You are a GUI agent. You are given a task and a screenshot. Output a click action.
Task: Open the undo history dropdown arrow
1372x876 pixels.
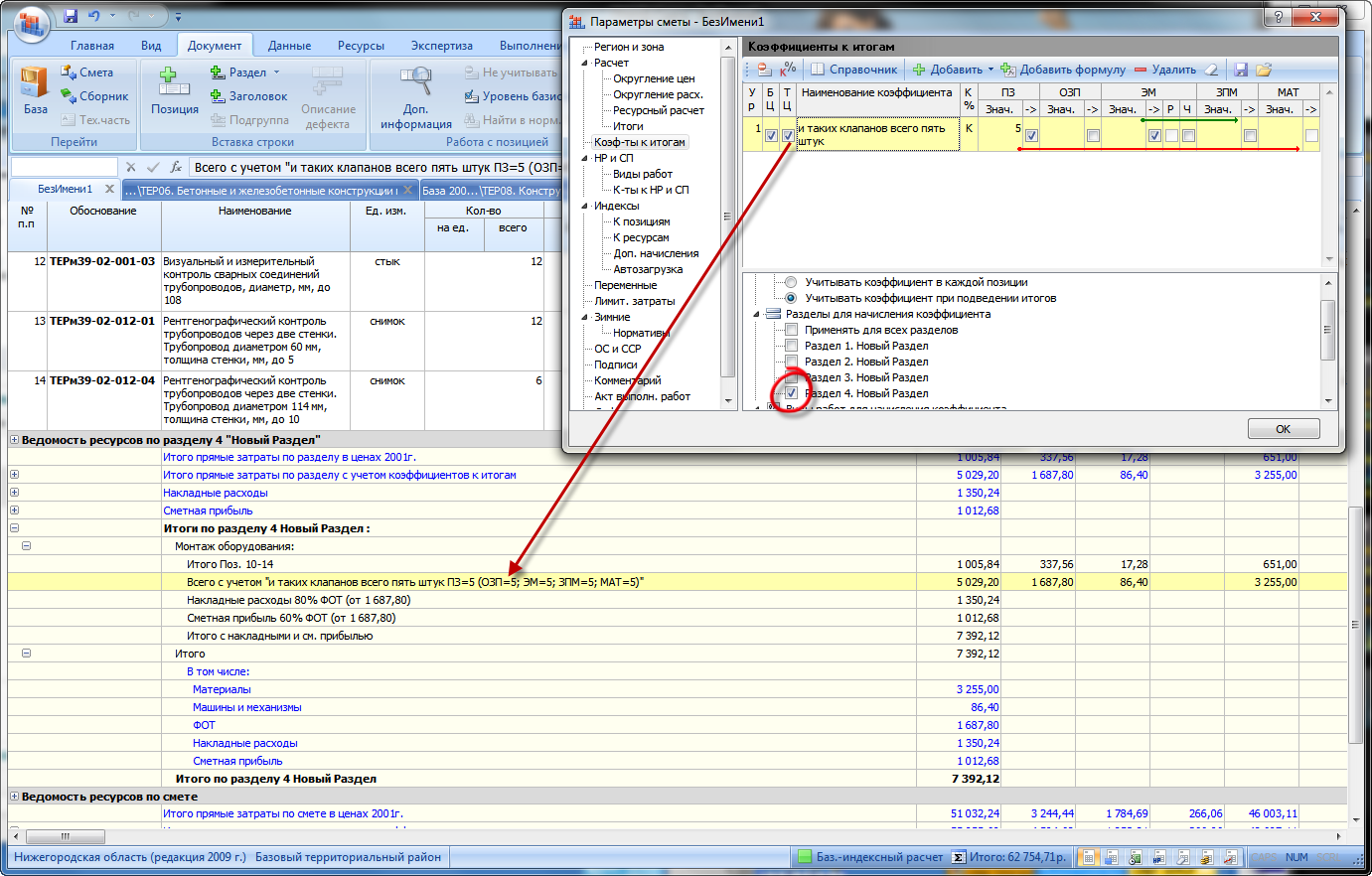pos(112,17)
